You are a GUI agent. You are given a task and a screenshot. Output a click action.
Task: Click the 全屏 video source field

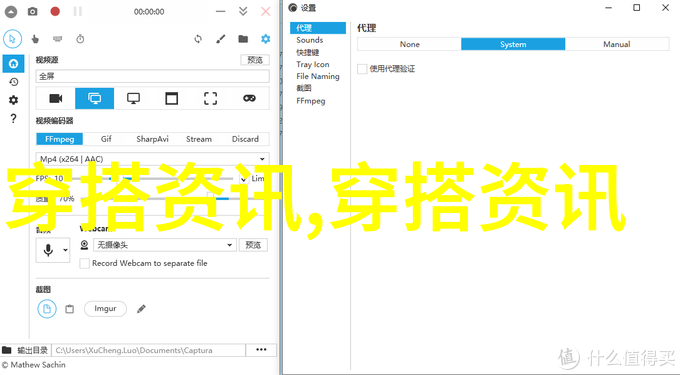click(152, 76)
